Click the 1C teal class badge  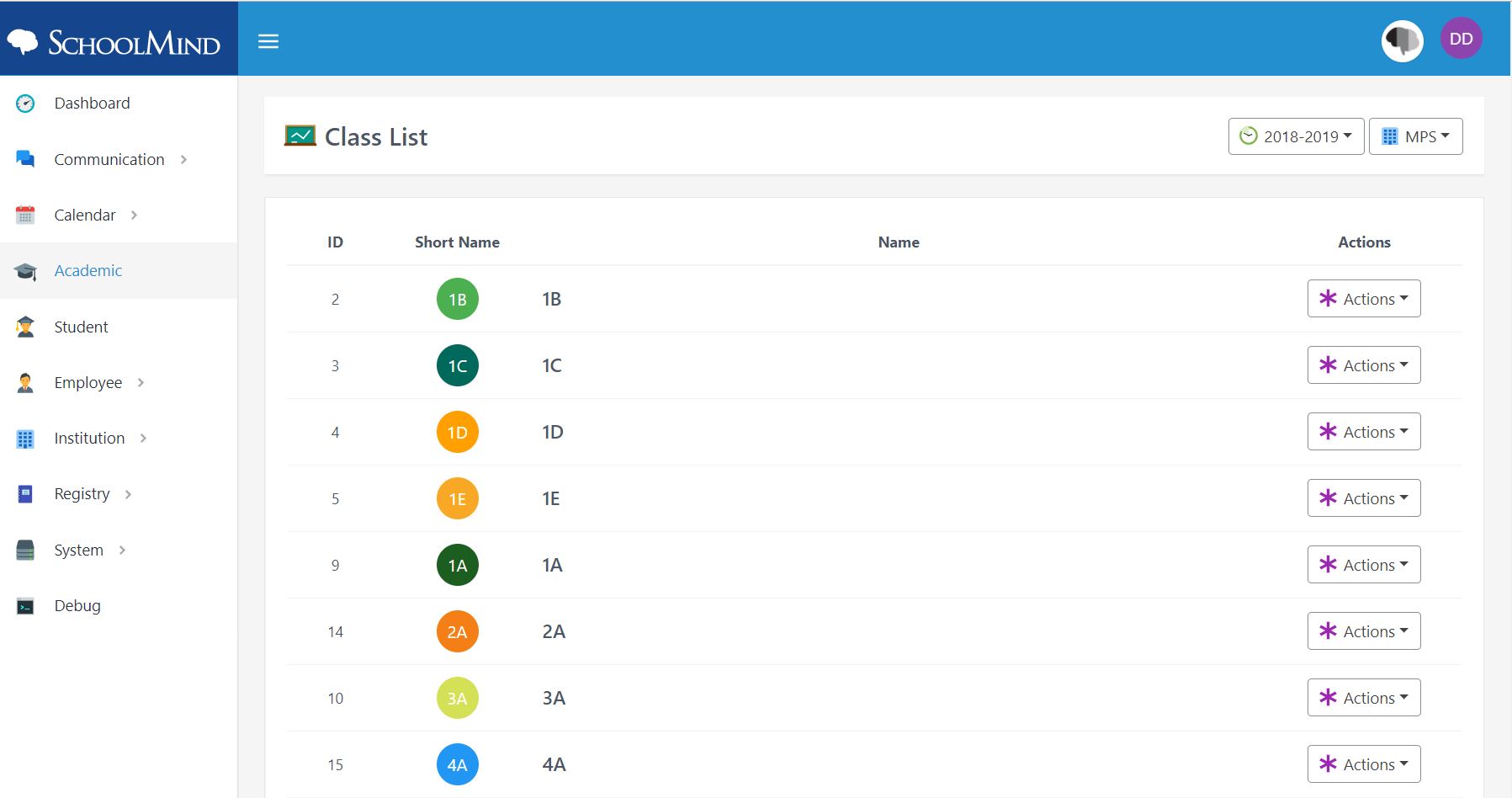coord(458,365)
